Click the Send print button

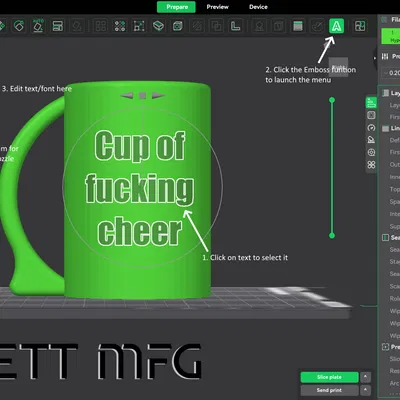(x=329, y=390)
